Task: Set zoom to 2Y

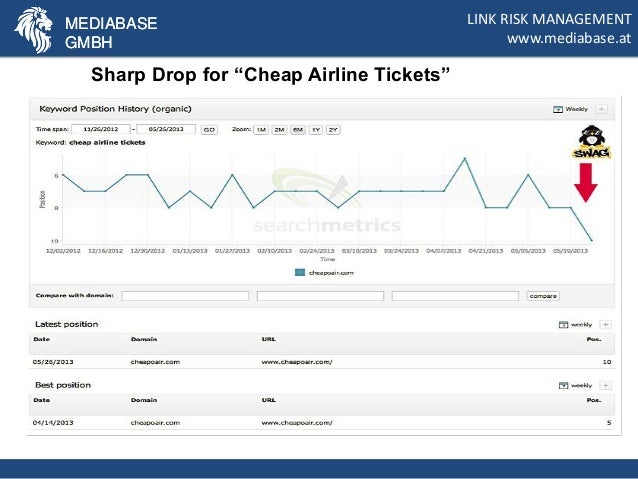Action: 333,130
